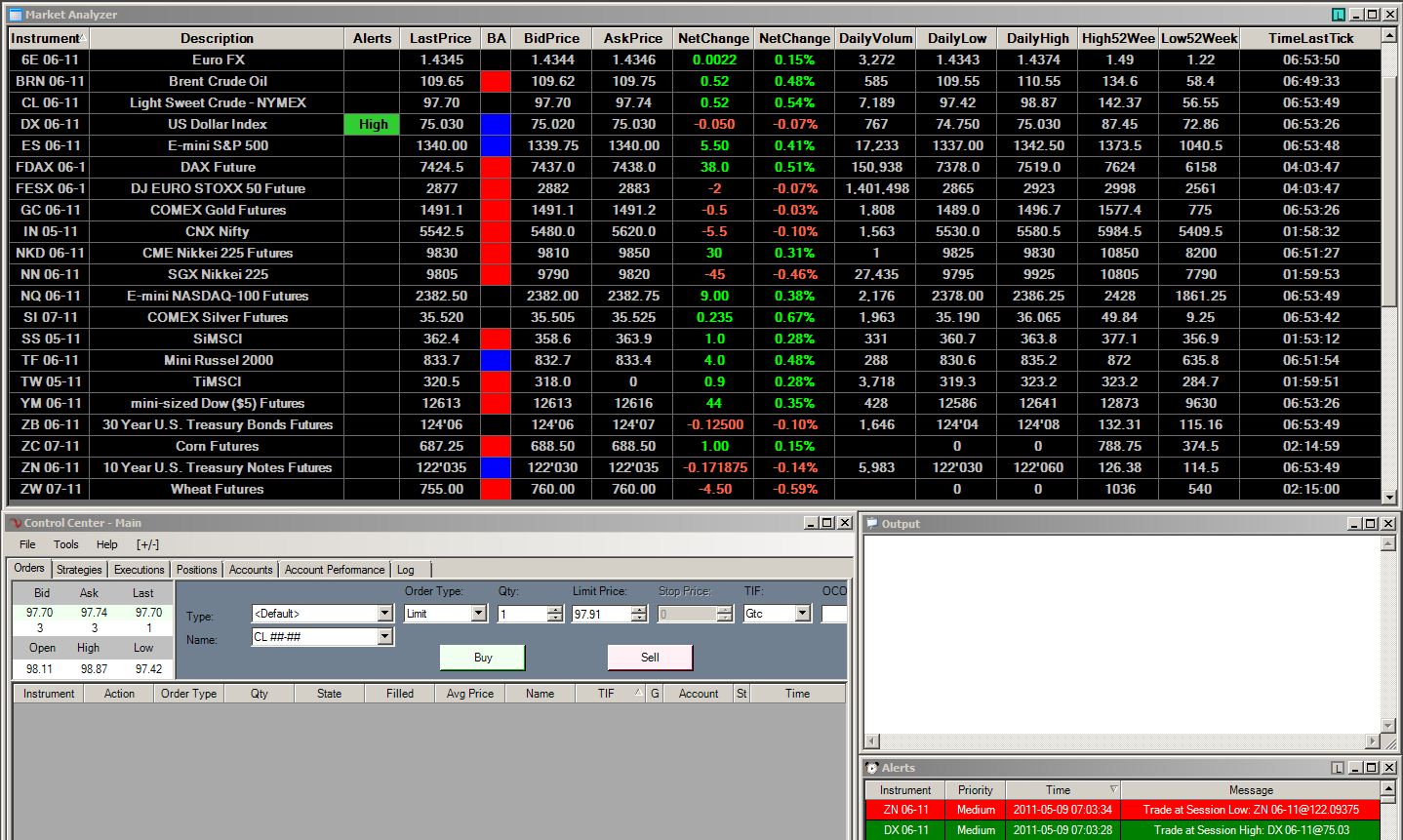Screen dimensions: 1403x840
Task: Select the Wheat Futures description cell
Action: click(x=217, y=489)
